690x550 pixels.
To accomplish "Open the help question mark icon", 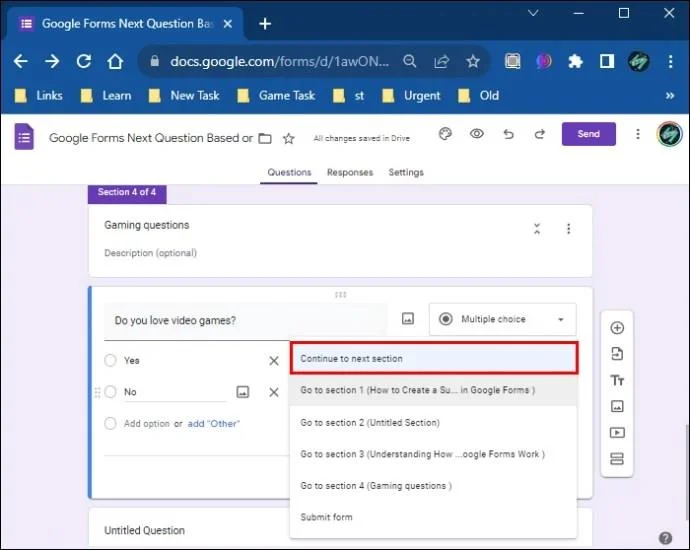I will [x=665, y=538].
